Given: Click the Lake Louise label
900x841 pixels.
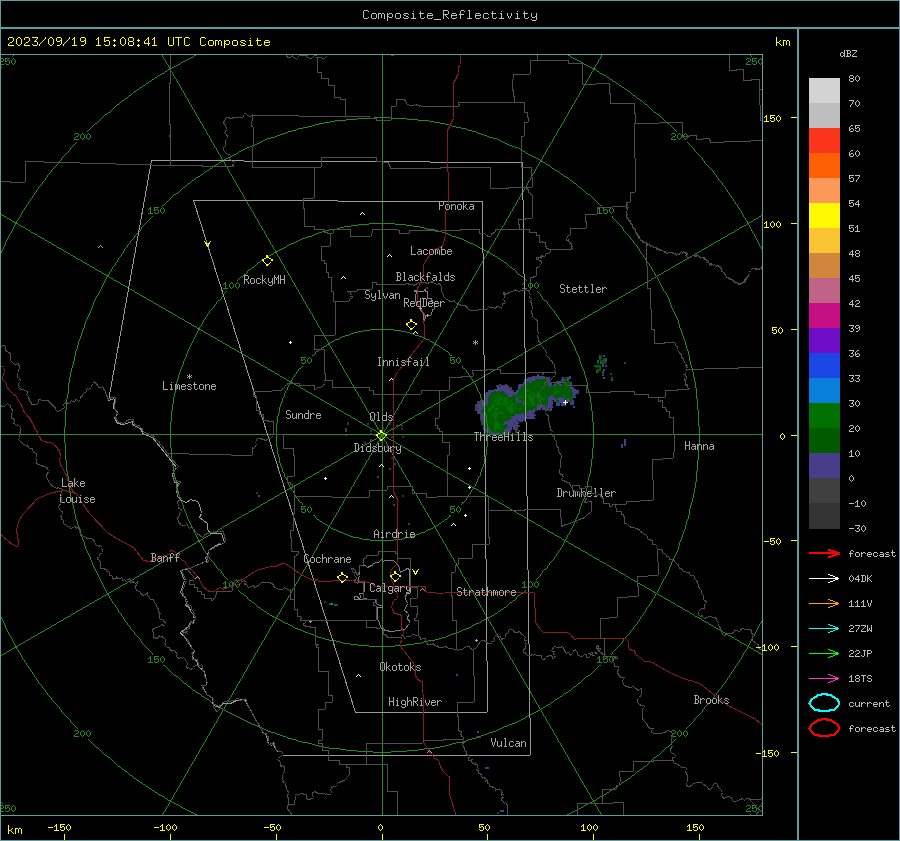Looking at the screenshot, I should [77, 491].
